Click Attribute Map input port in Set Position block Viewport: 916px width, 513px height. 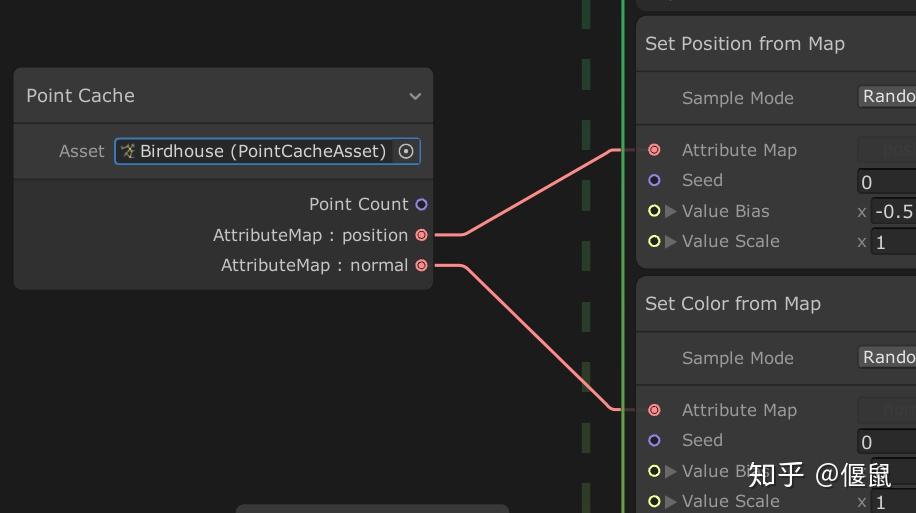[x=654, y=150]
